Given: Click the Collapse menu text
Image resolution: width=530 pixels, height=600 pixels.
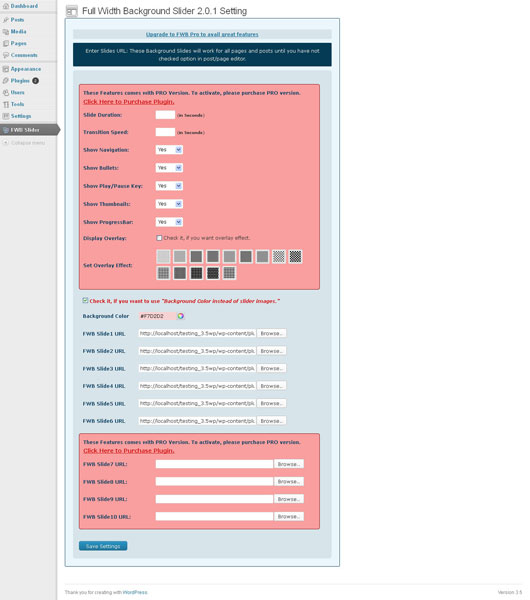Looking at the screenshot, I should pos(28,143).
